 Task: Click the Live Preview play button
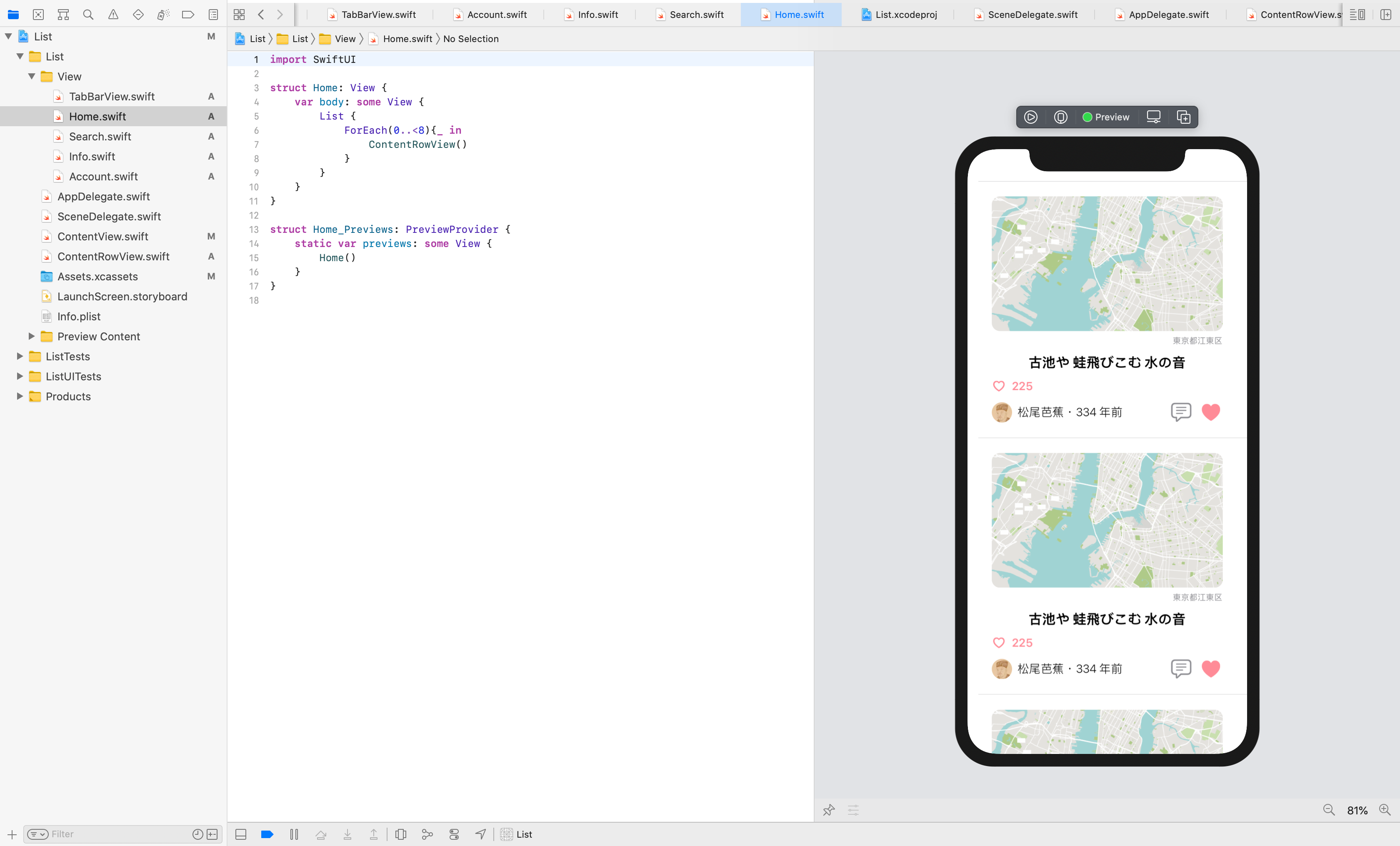point(1030,117)
